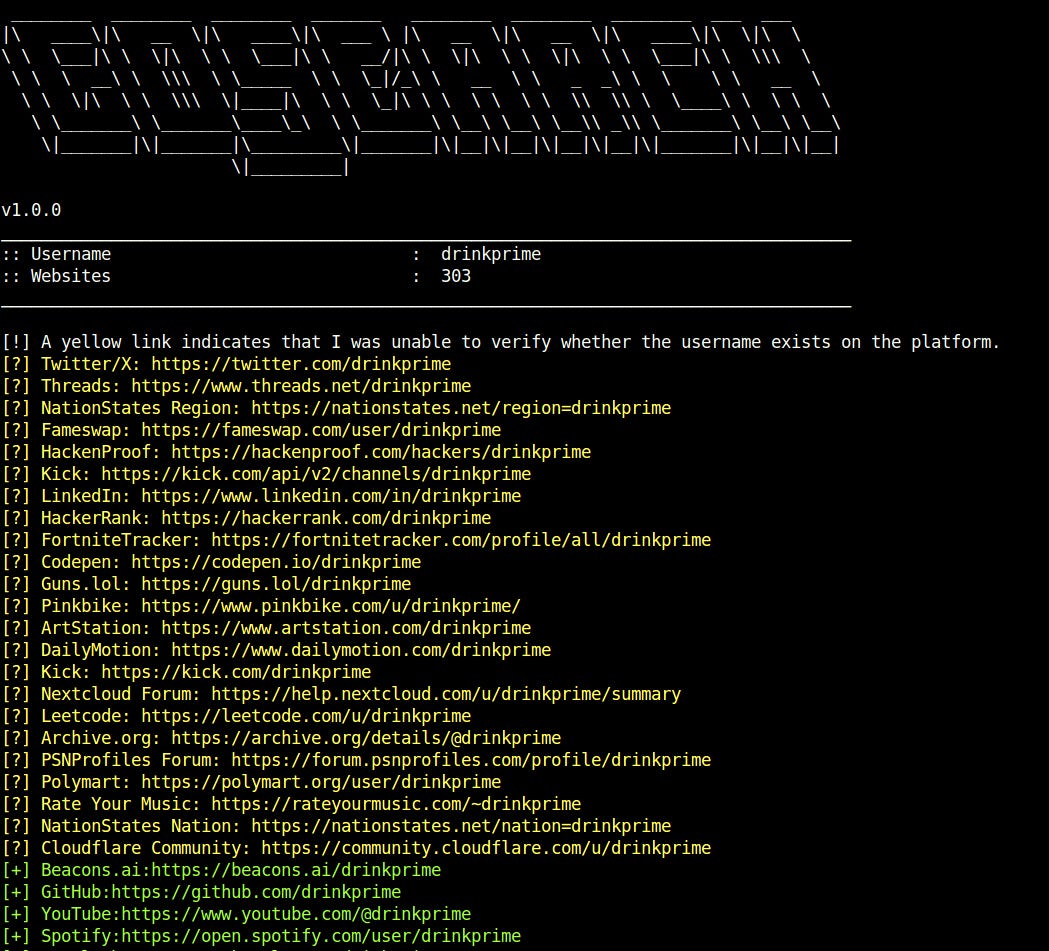The width and height of the screenshot is (1049, 951).
Task: Click the 'Twitter/X:' site label
Action: pyautogui.click(x=91, y=364)
